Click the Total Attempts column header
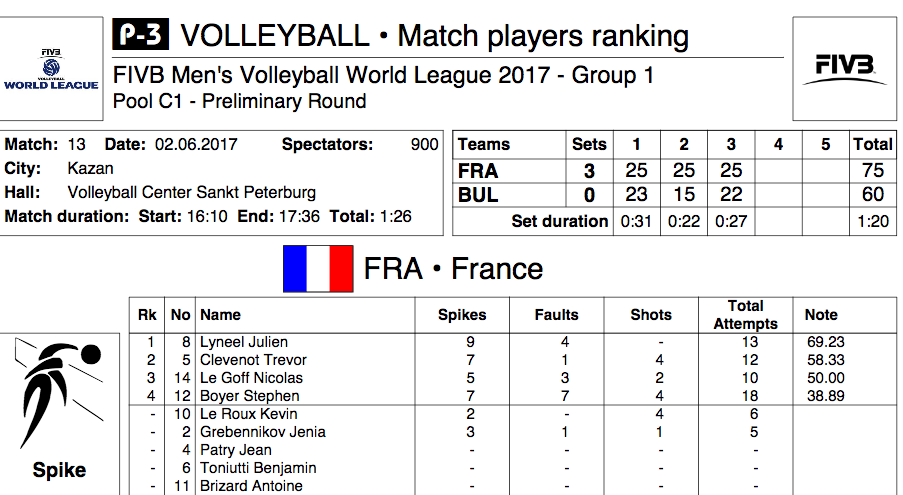The height and width of the screenshot is (495, 903). [745, 314]
